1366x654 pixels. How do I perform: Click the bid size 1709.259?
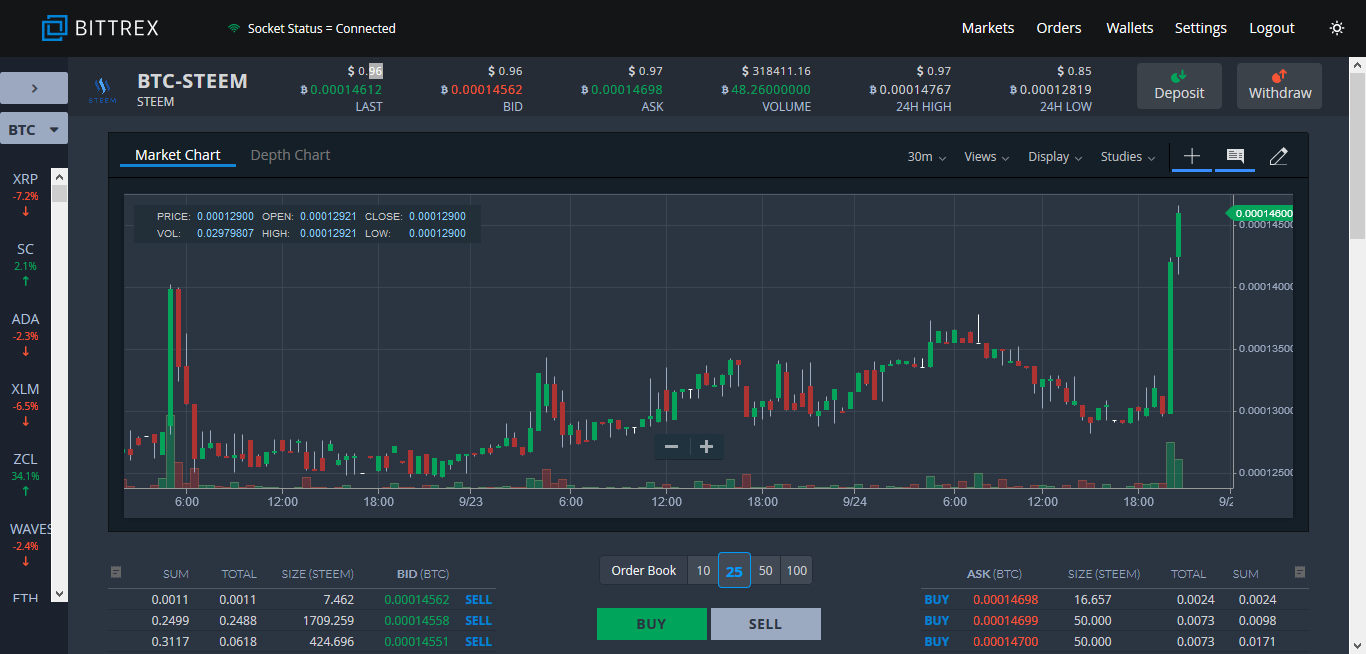(326, 621)
